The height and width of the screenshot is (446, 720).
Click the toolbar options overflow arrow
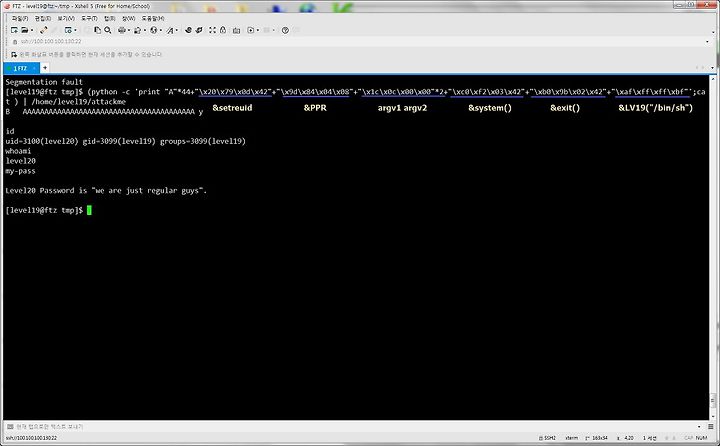coord(713,33)
